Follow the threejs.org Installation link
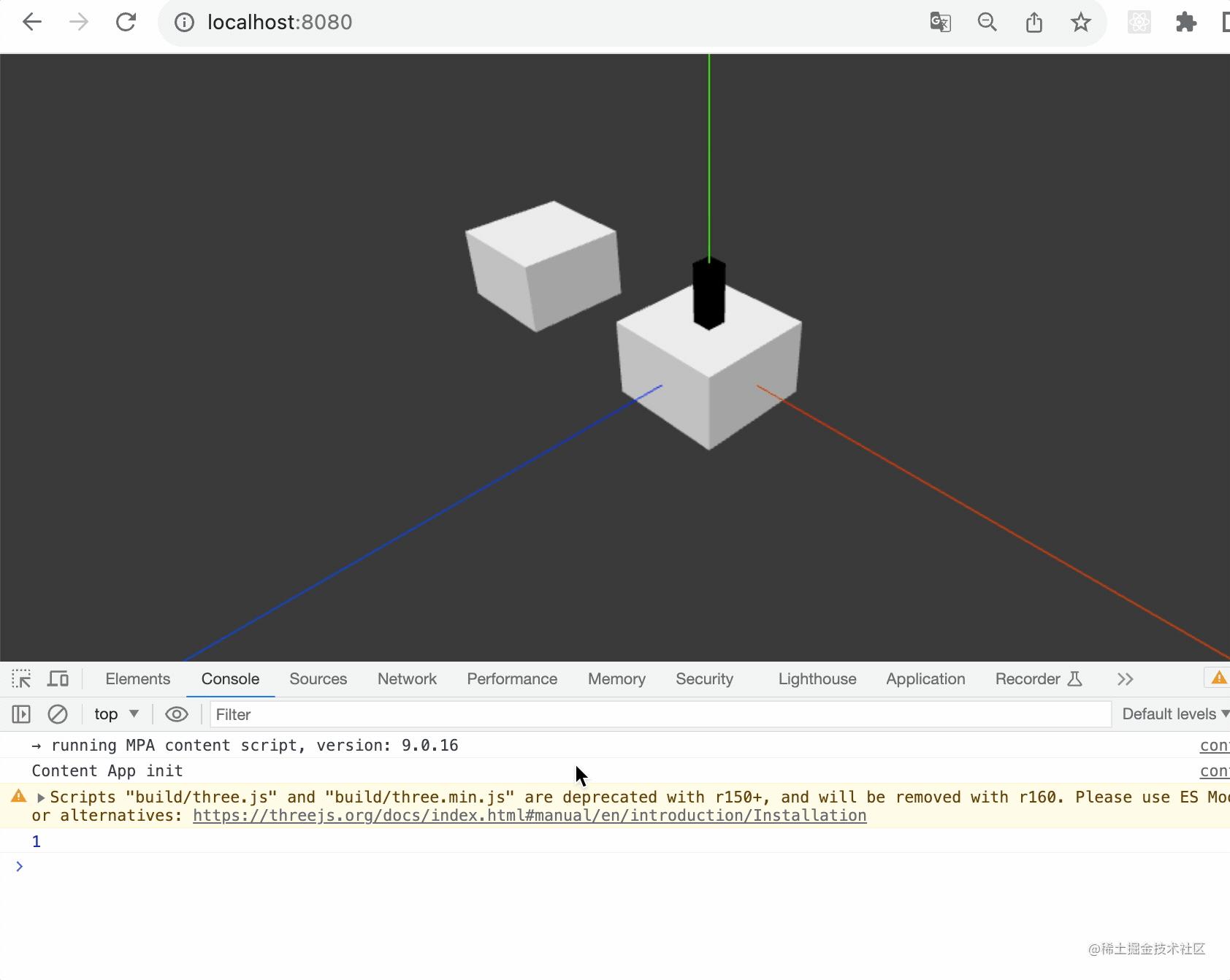The width and height of the screenshot is (1230, 980). [529, 815]
